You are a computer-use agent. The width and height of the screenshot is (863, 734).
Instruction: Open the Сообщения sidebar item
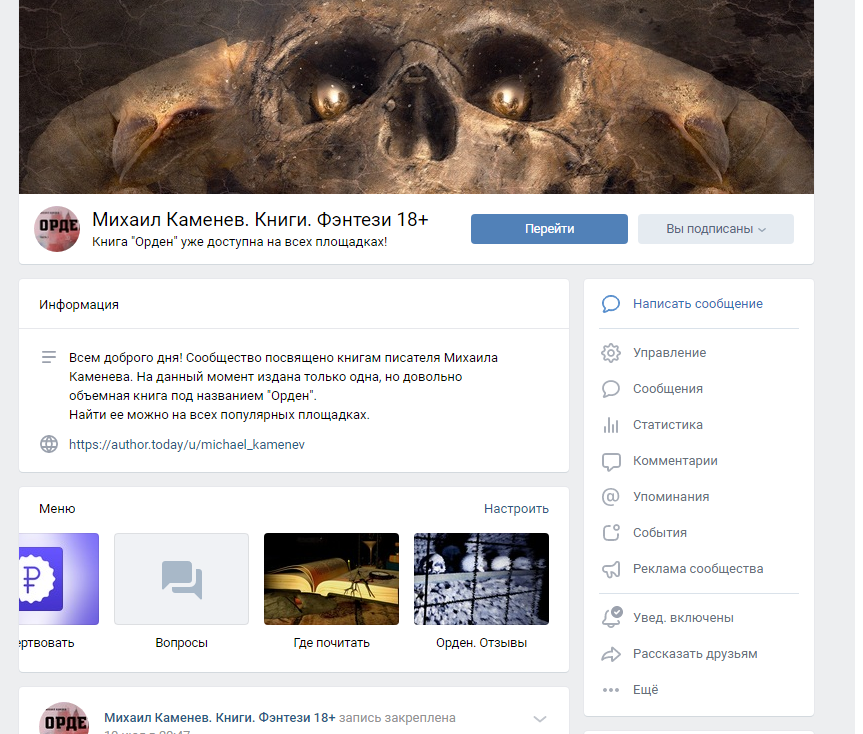point(667,389)
